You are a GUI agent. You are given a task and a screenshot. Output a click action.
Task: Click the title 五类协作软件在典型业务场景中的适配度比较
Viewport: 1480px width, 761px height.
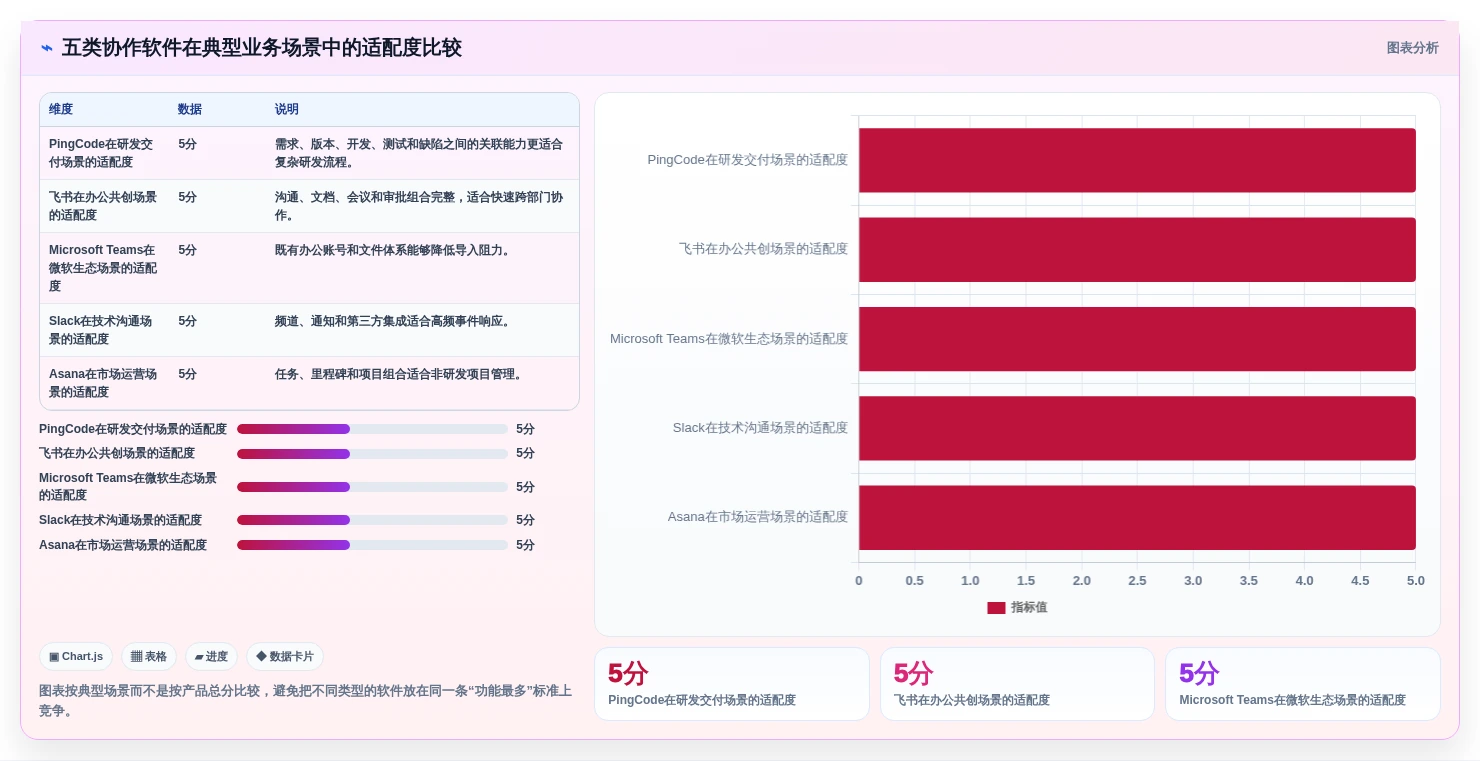click(x=261, y=48)
